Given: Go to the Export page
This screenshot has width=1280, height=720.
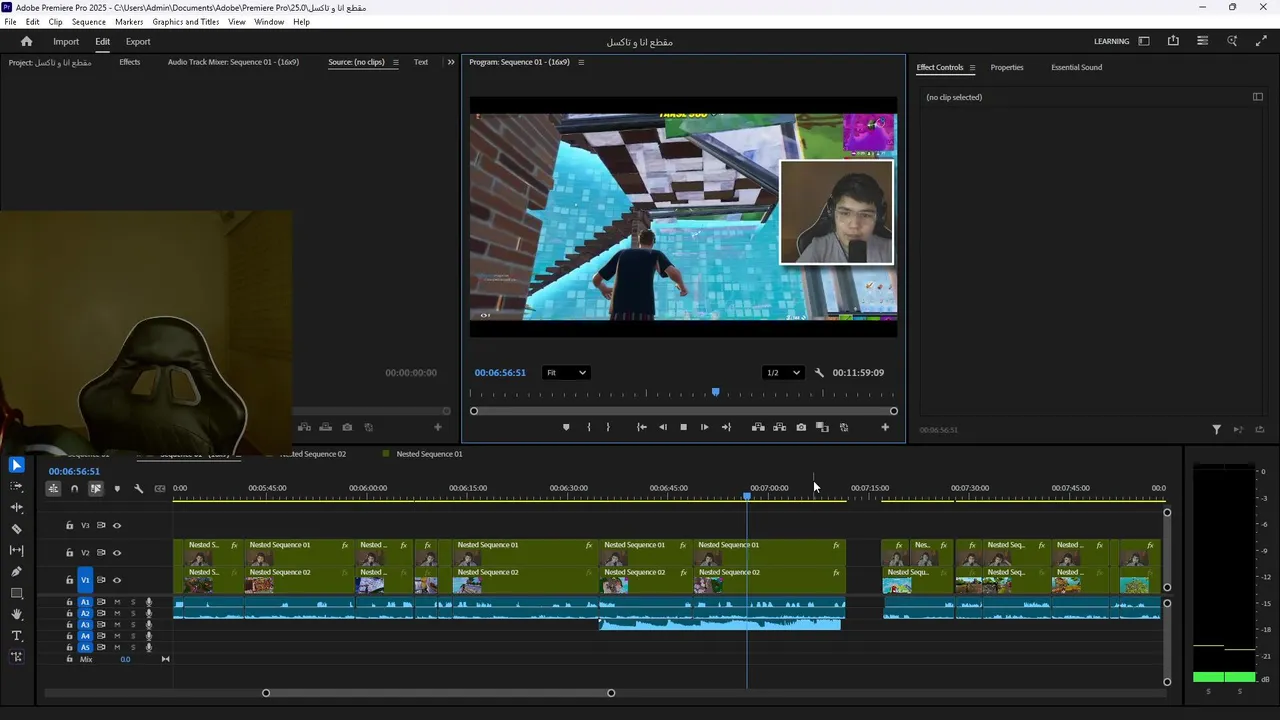Looking at the screenshot, I should (x=138, y=42).
